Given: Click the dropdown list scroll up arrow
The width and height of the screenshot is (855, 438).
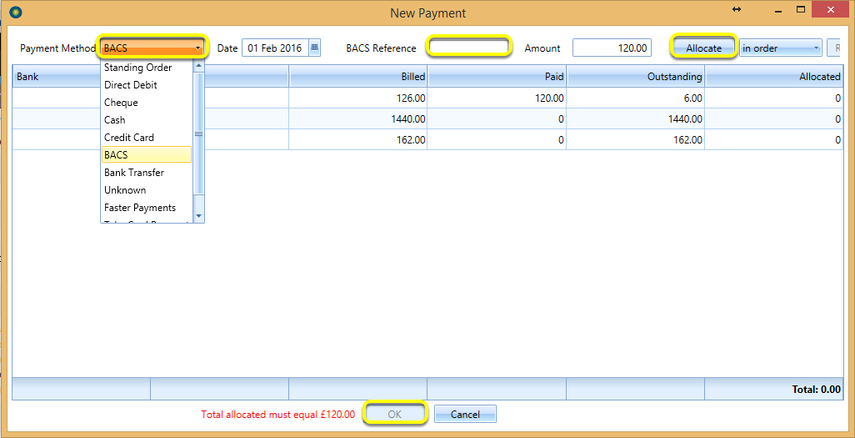Looking at the screenshot, I should pyautogui.click(x=198, y=67).
